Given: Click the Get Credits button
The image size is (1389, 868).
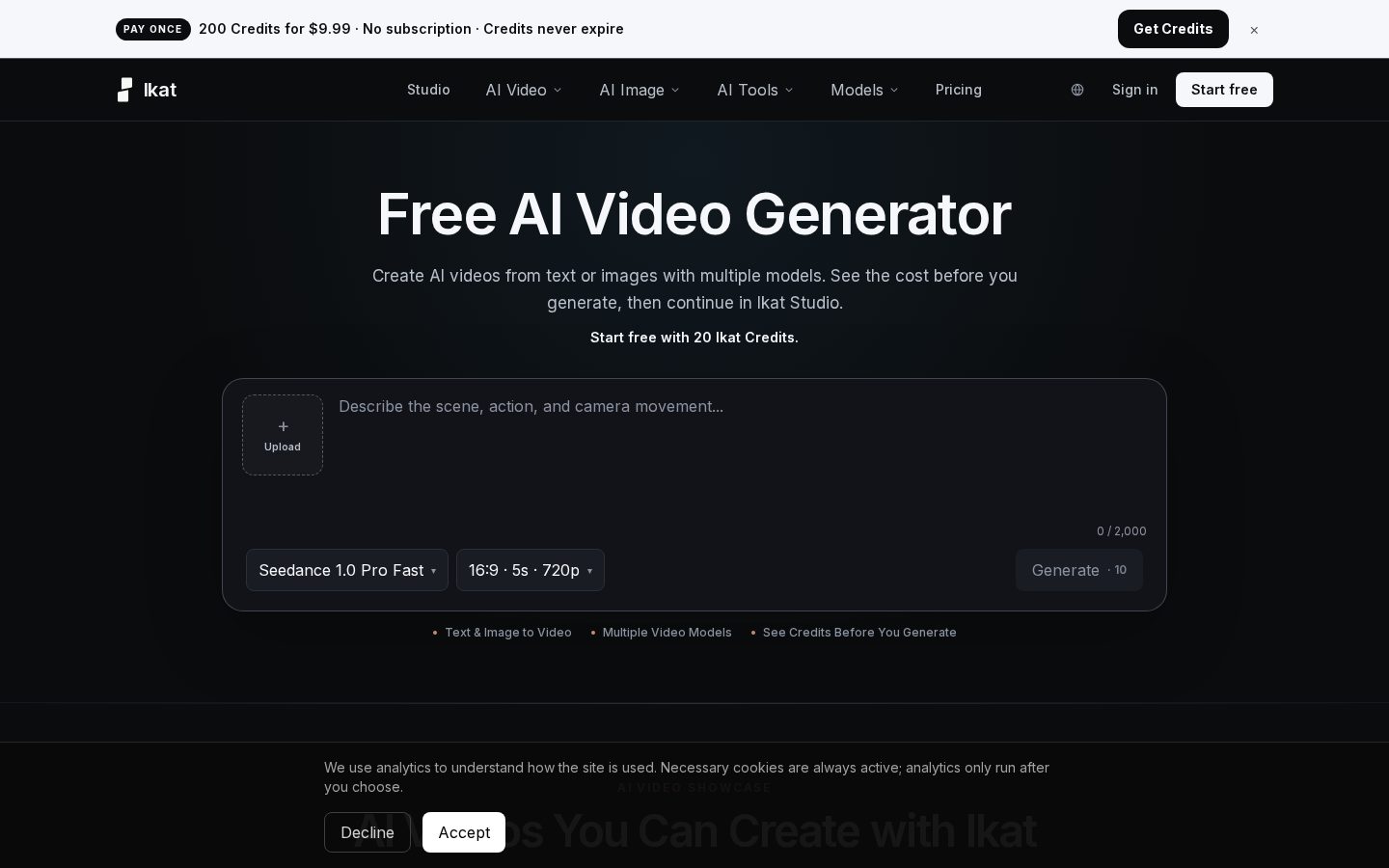Looking at the screenshot, I should [1173, 29].
